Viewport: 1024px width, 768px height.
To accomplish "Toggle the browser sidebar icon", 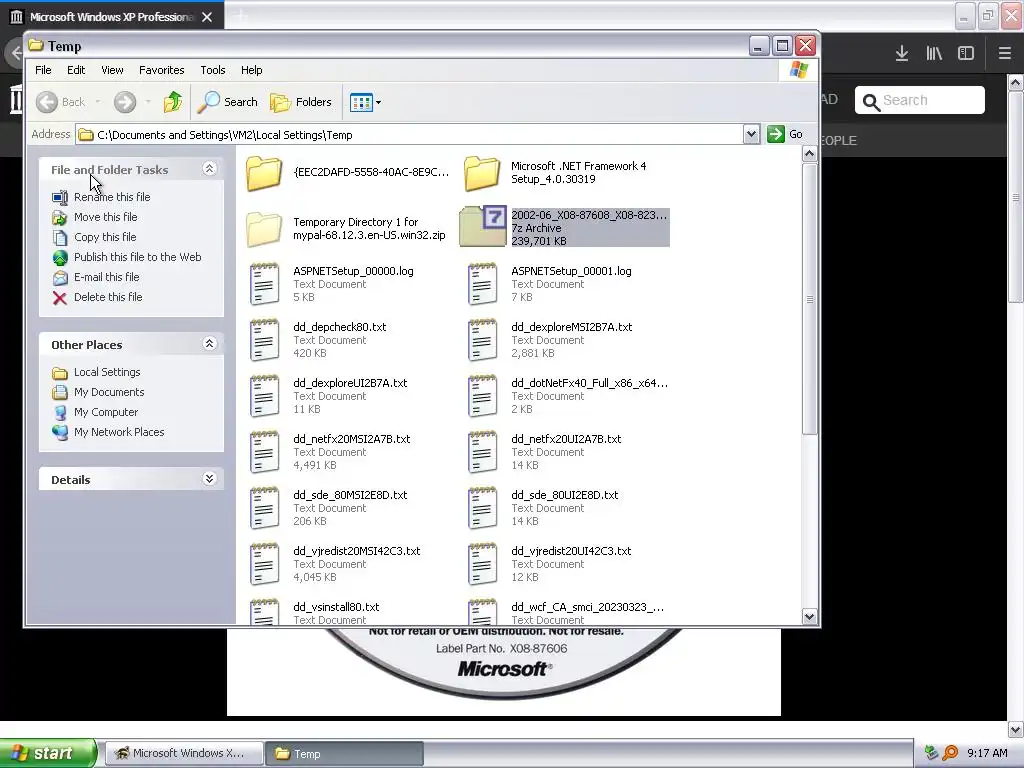I will coord(966,54).
